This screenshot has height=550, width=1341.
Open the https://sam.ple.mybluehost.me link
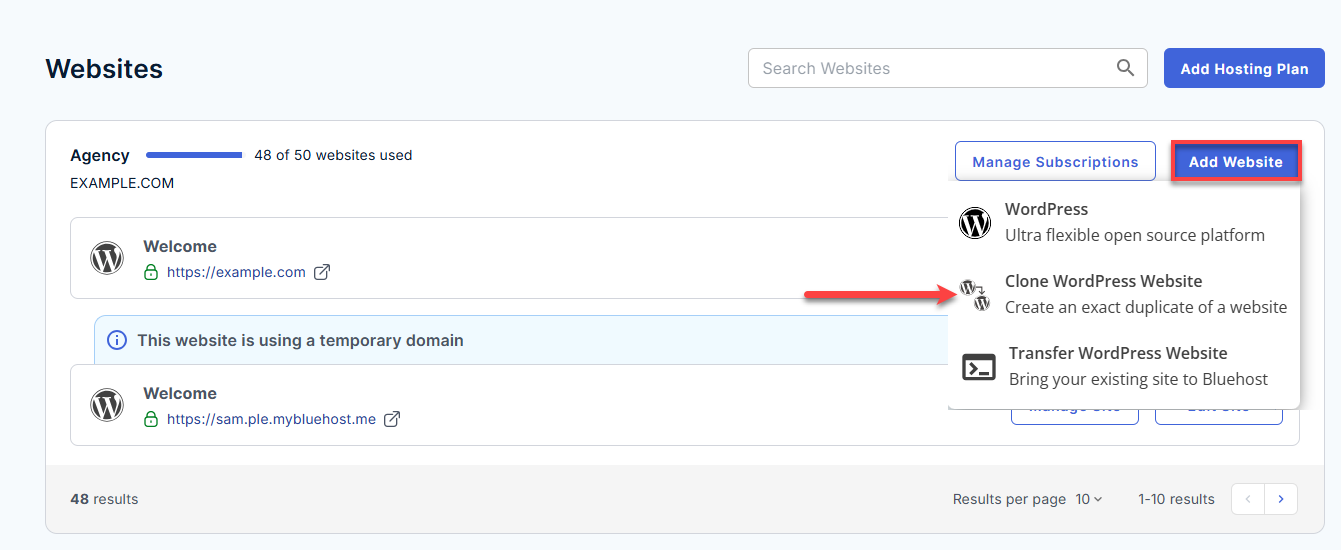coord(271,419)
